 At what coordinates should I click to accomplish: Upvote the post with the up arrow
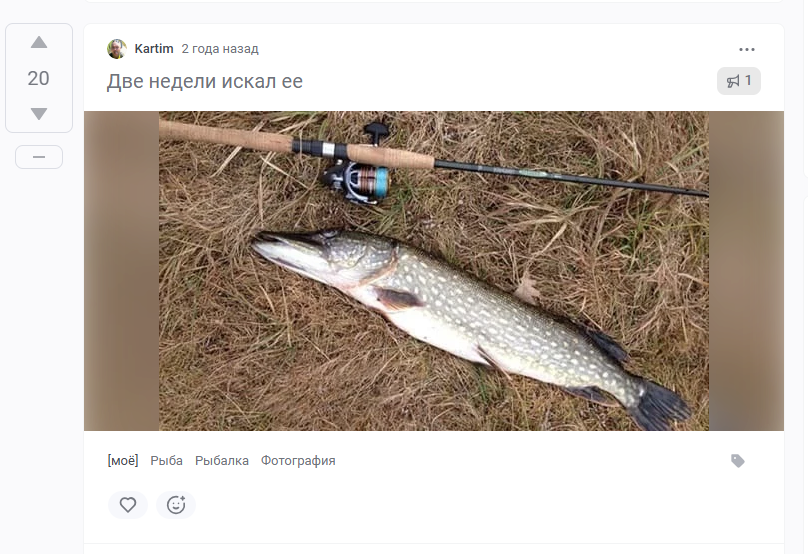point(39,43)
